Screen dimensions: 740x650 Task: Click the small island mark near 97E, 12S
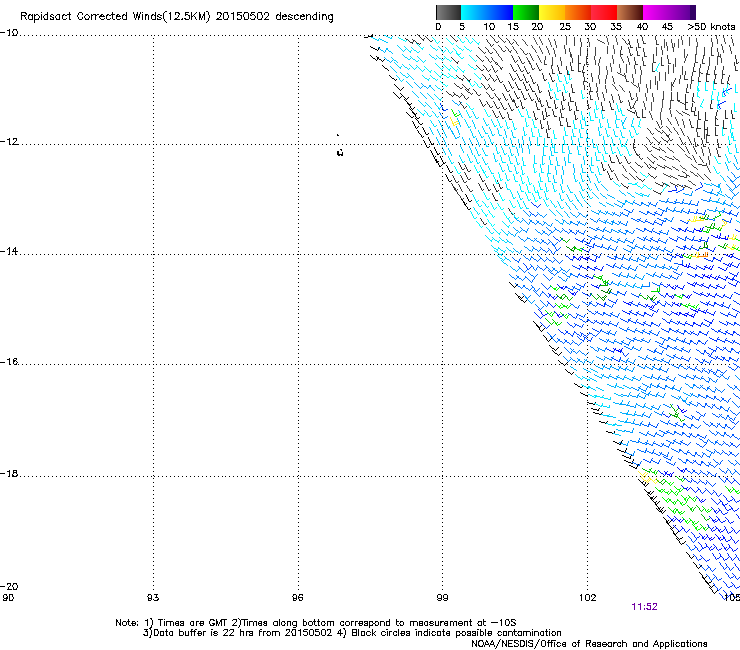(340, 152)
